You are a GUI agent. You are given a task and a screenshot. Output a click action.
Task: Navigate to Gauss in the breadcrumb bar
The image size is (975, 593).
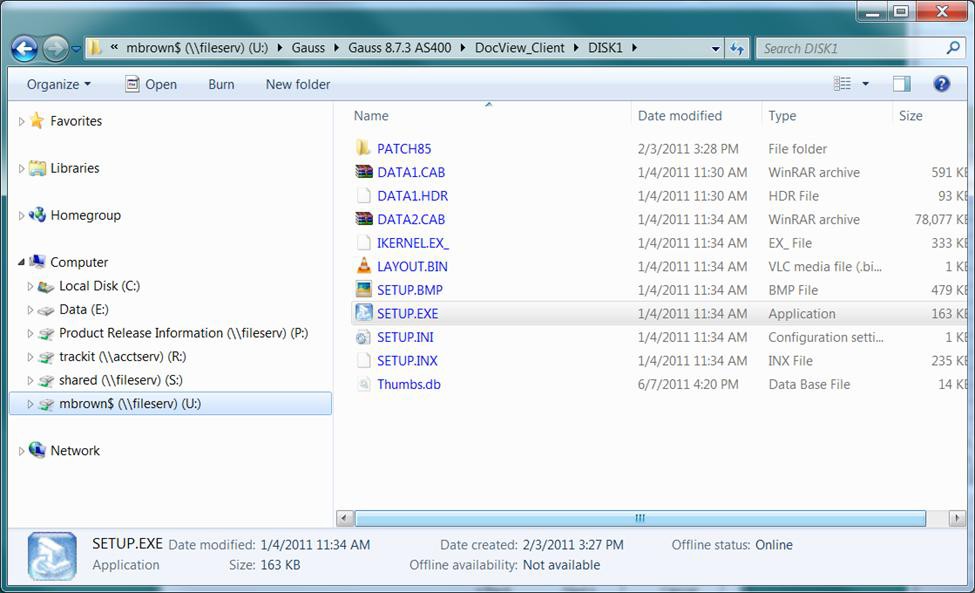(x=308, y=47)
